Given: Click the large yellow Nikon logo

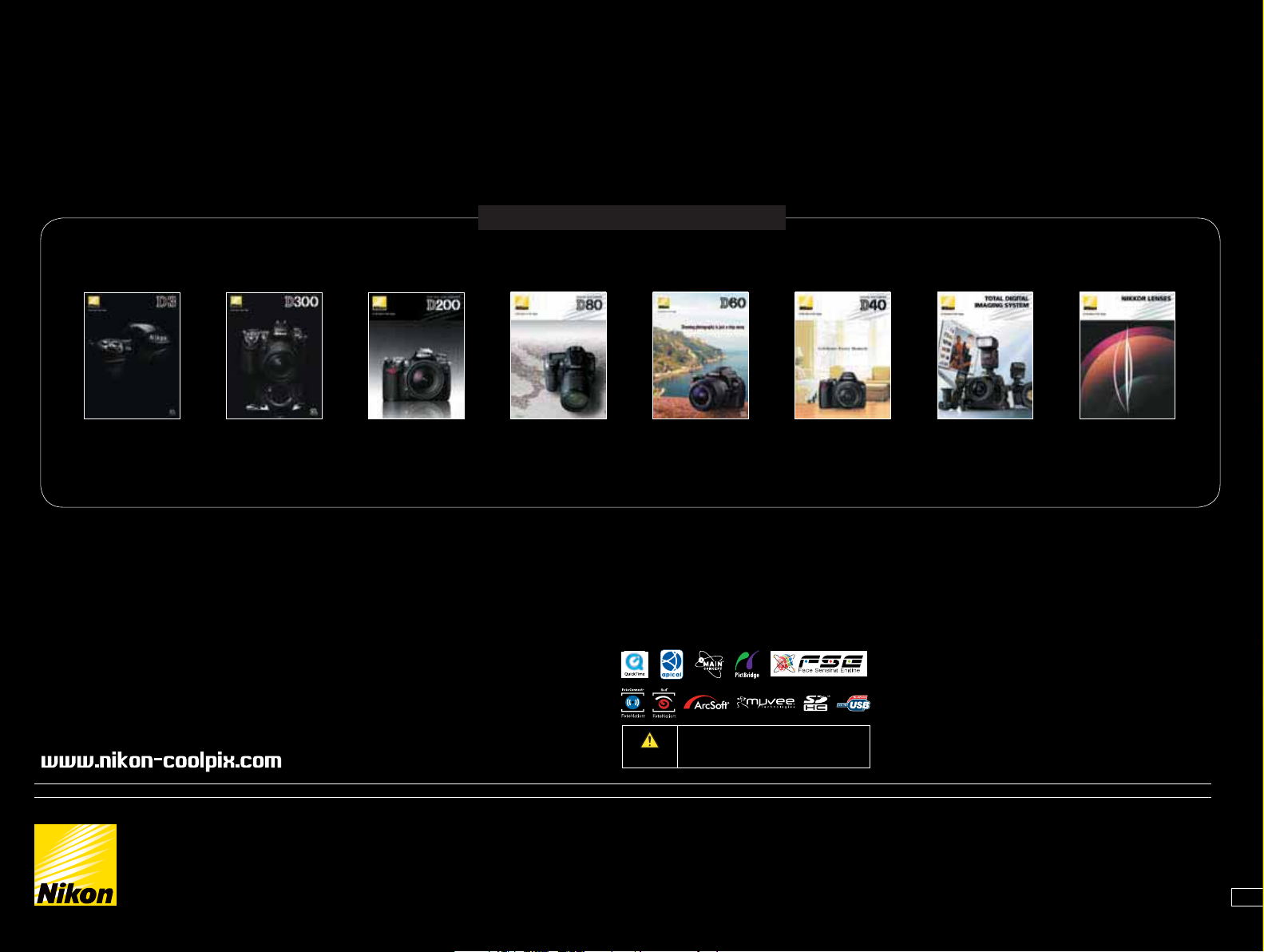Looking at the screenshot, I should pyautogui.click(x=75, y=865).
